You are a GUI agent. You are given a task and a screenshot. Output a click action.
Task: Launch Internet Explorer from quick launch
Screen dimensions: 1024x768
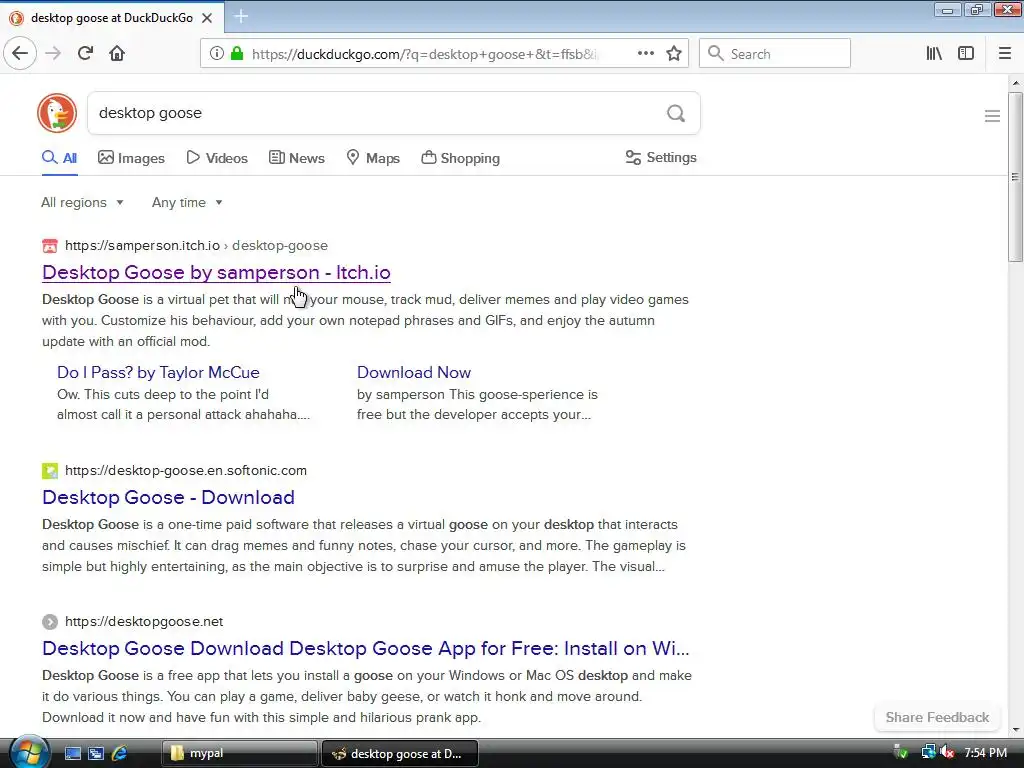(120, 753)
